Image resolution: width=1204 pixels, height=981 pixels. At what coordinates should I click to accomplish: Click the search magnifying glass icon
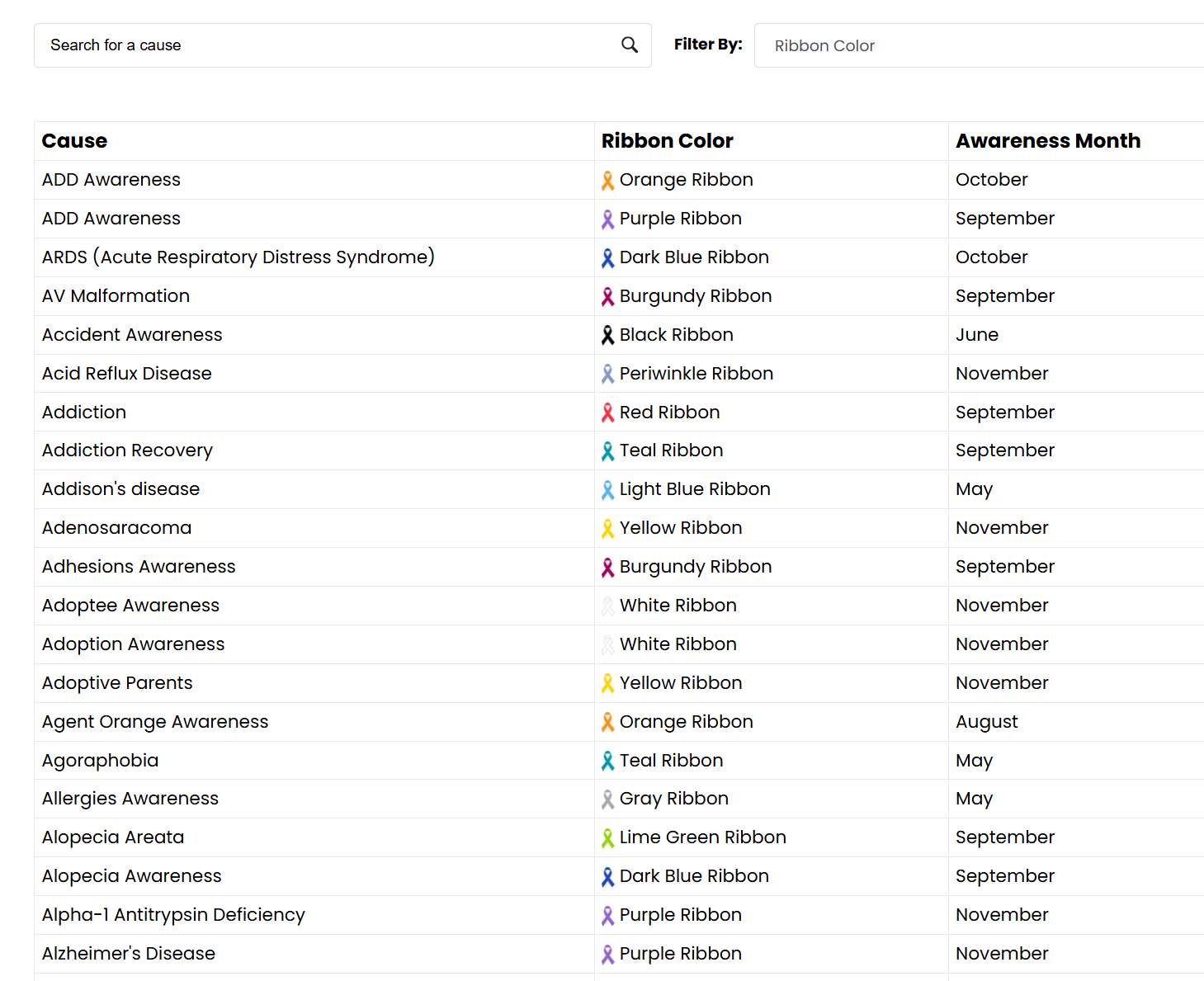630,45
